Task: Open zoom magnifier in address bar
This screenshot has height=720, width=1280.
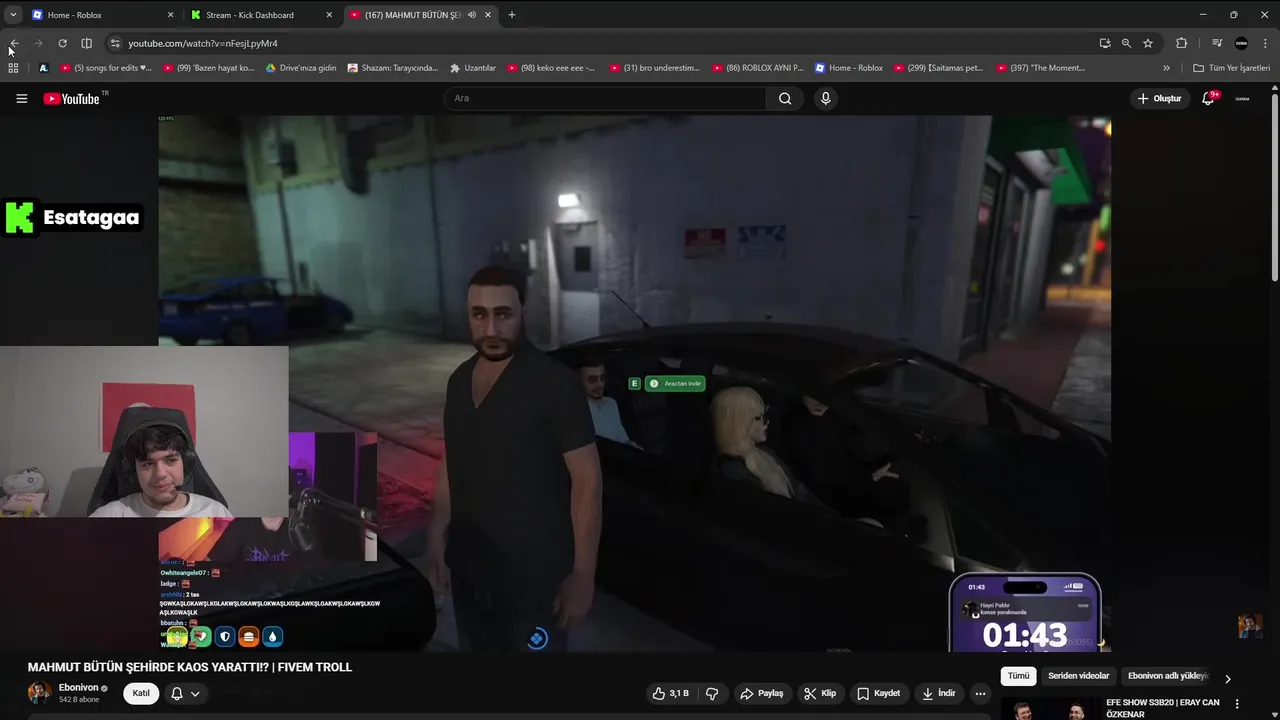Action: point(1126,43)
